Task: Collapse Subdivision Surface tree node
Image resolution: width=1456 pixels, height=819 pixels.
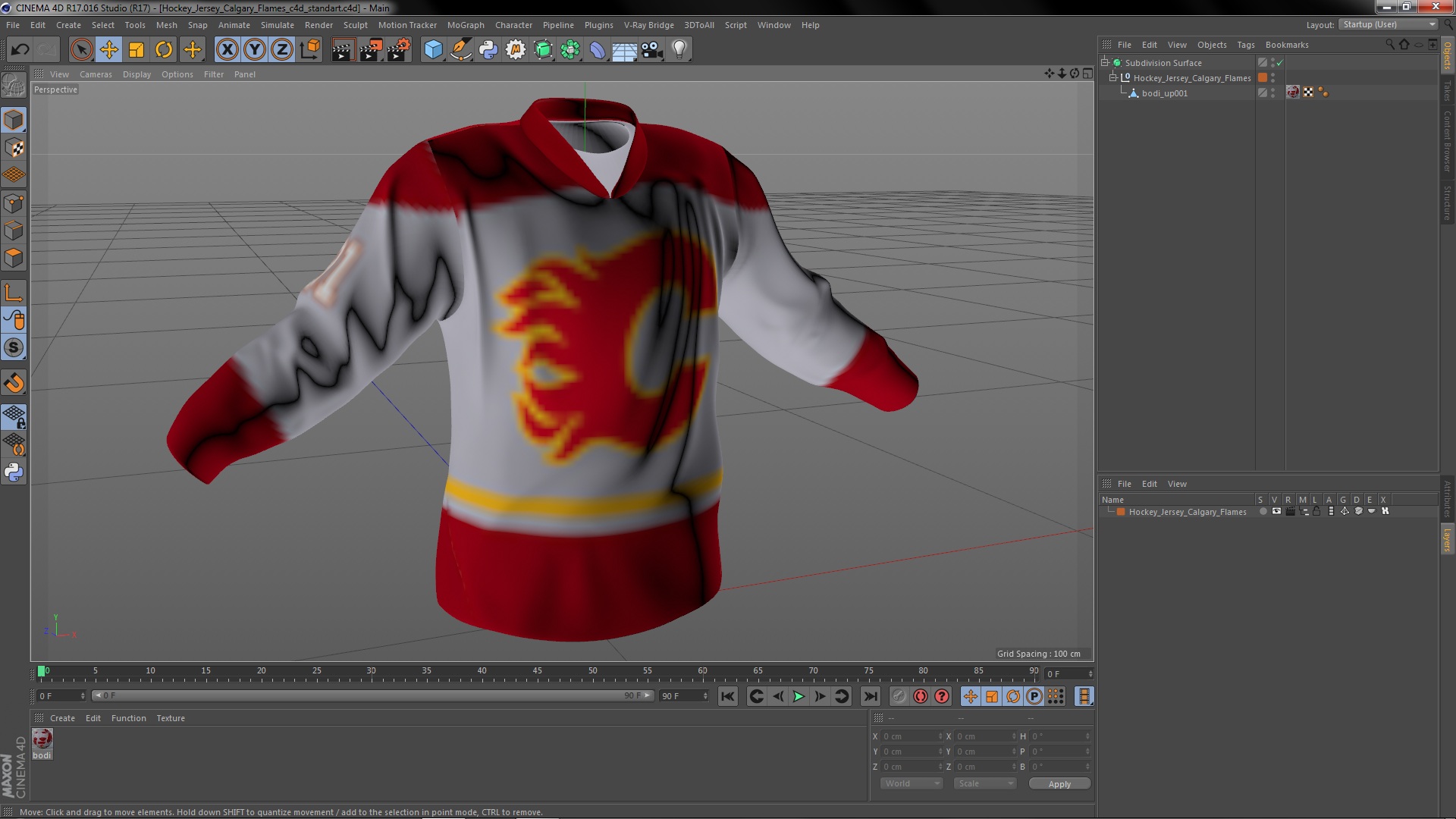Action: 1105,63
